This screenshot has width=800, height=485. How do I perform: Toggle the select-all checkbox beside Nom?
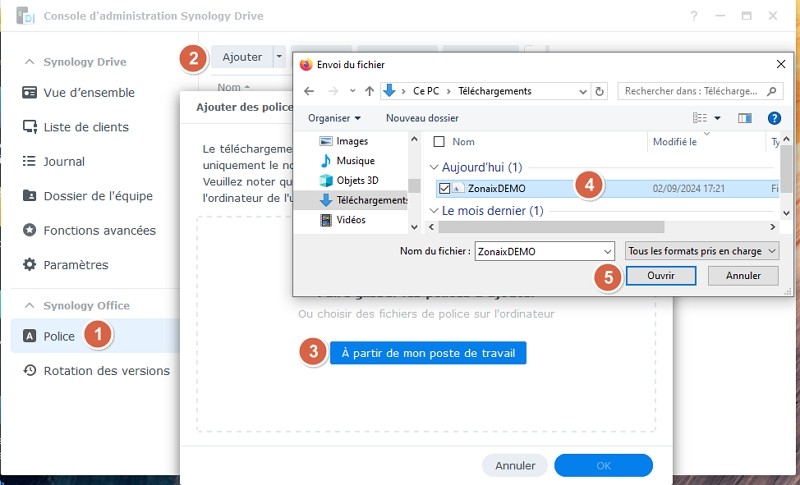(x=439, y=141)
